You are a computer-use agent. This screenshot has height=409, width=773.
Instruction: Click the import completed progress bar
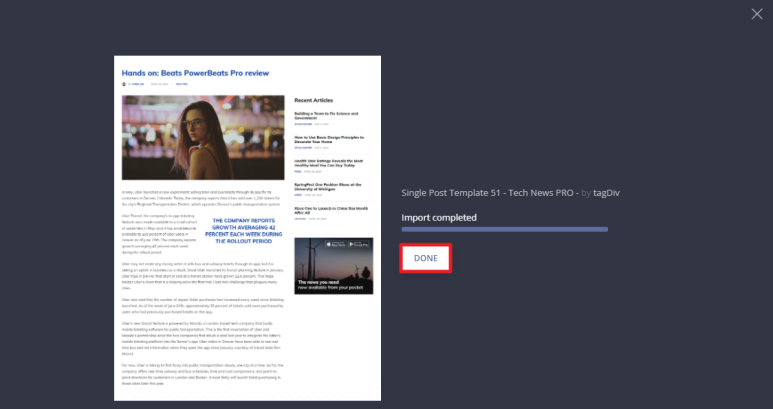coord(504,229)
